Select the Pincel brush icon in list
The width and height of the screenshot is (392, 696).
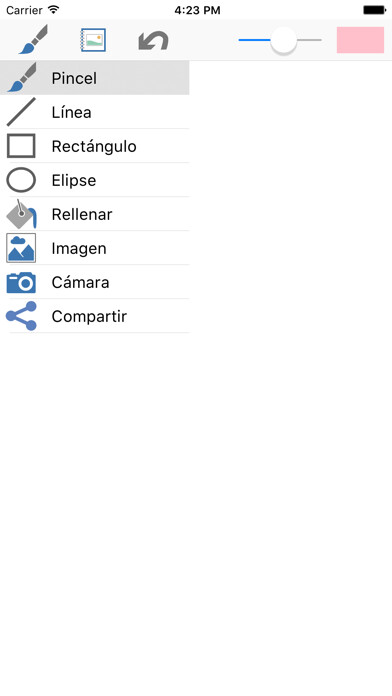coord(21,78)
